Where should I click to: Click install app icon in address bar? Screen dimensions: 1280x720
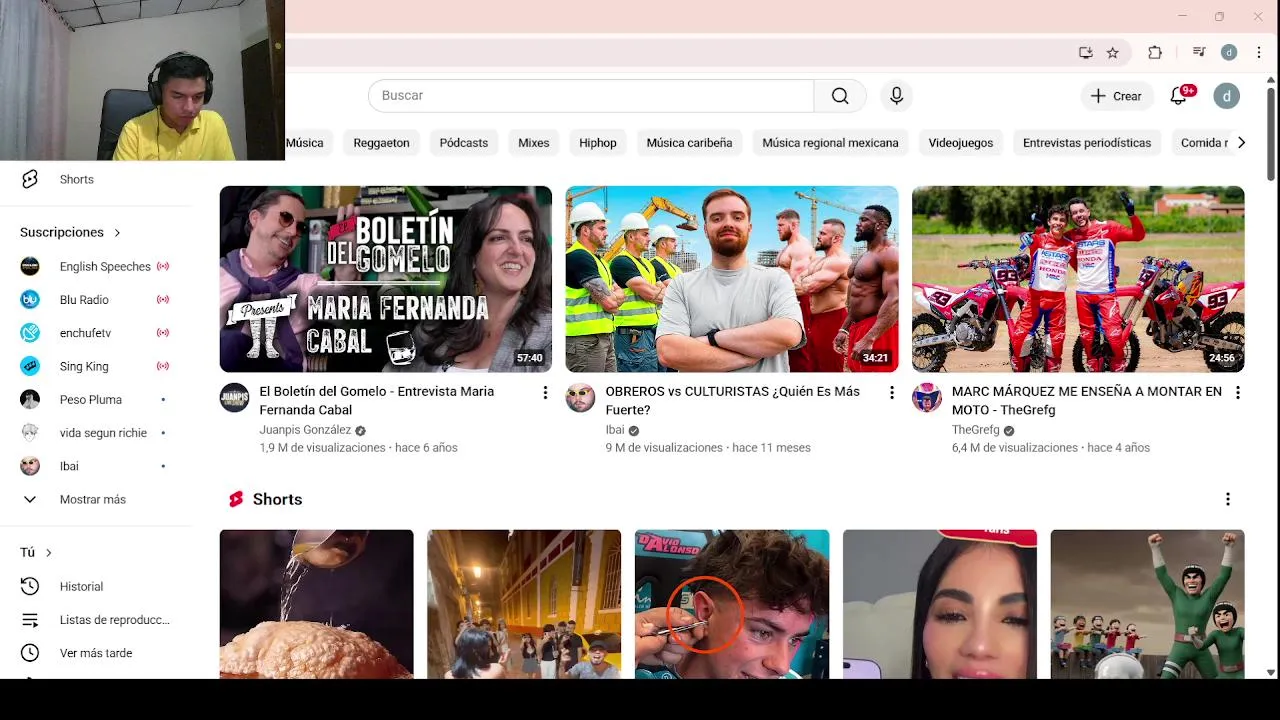[1086, 53]
